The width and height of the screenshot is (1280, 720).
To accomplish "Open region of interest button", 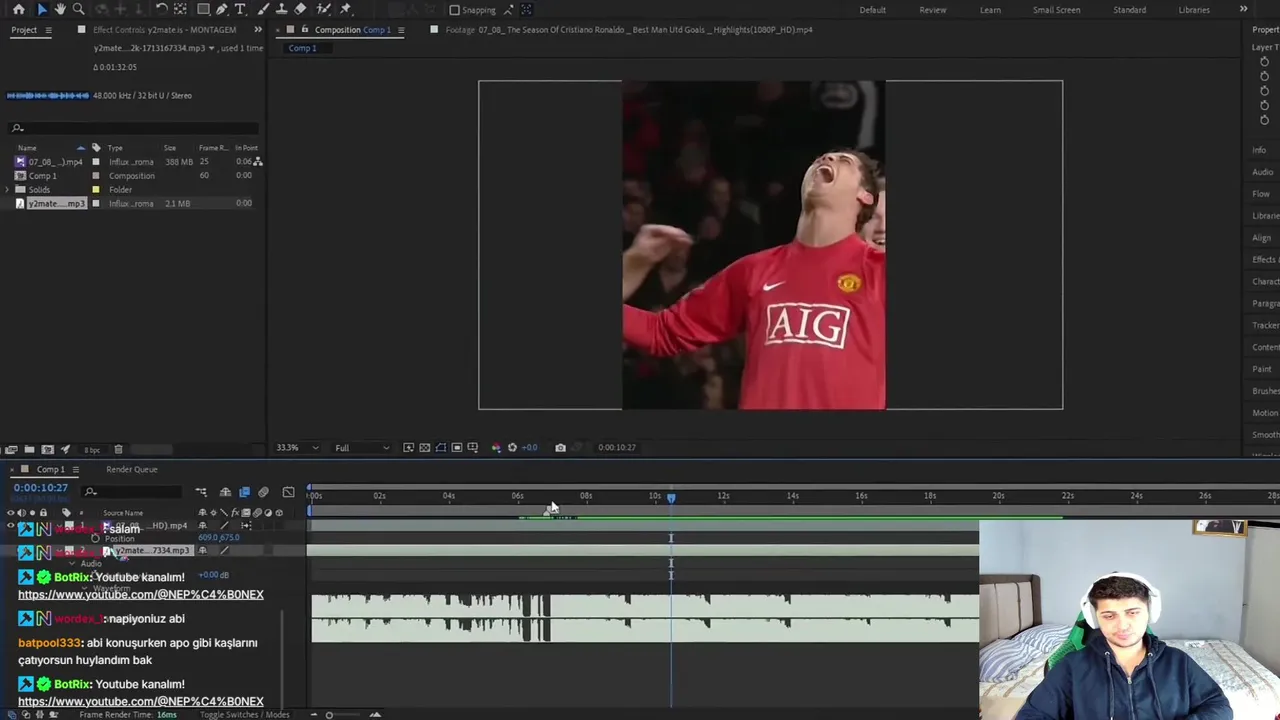I will coord(456,447).
